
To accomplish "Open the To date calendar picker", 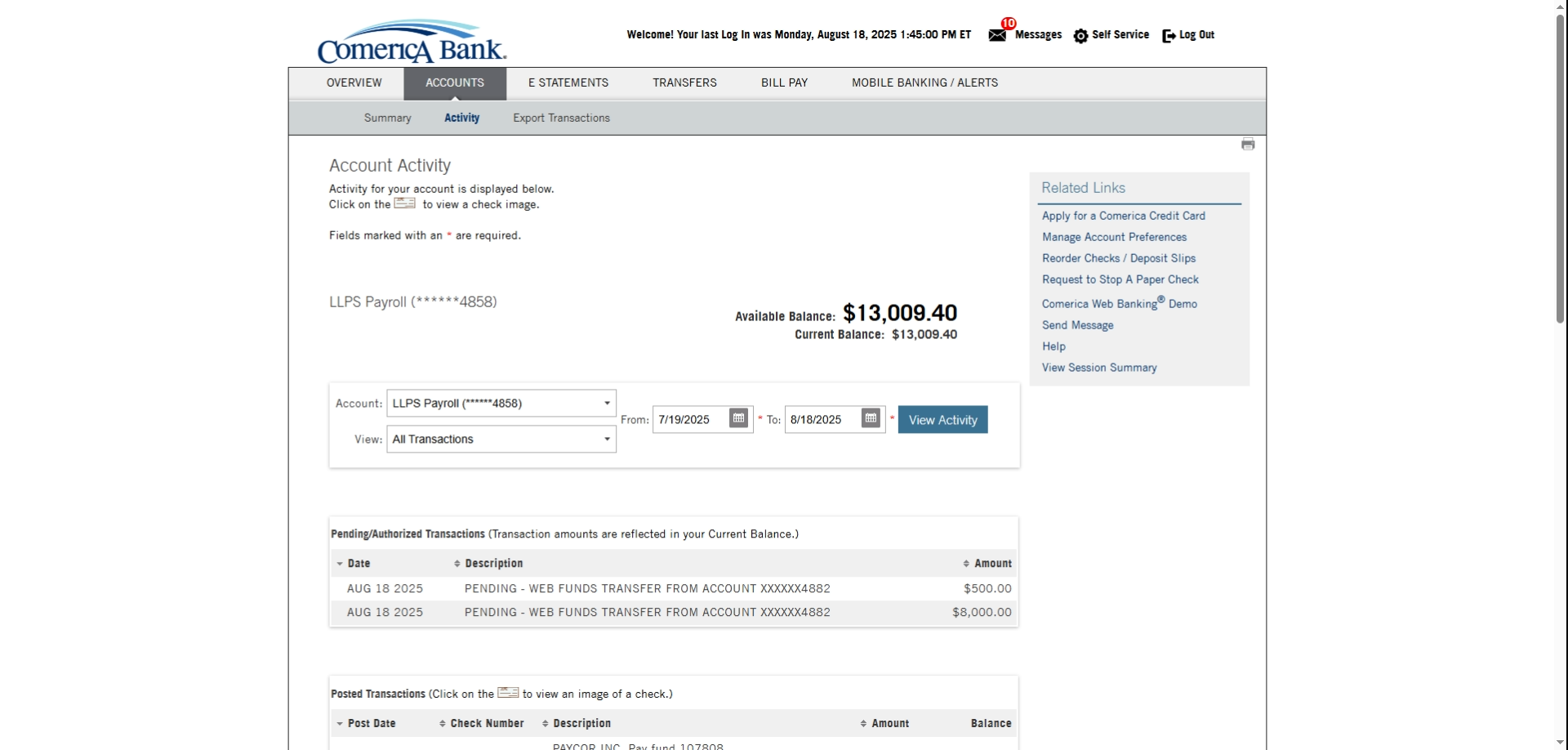I will 871,419.
